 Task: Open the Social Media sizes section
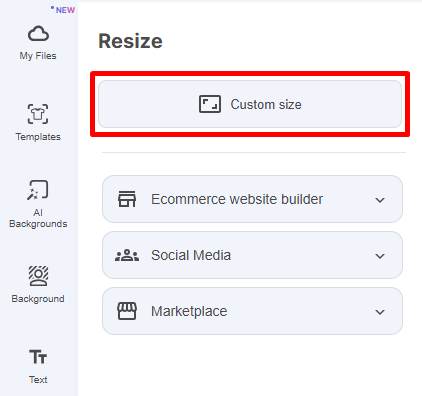(252, 255)
